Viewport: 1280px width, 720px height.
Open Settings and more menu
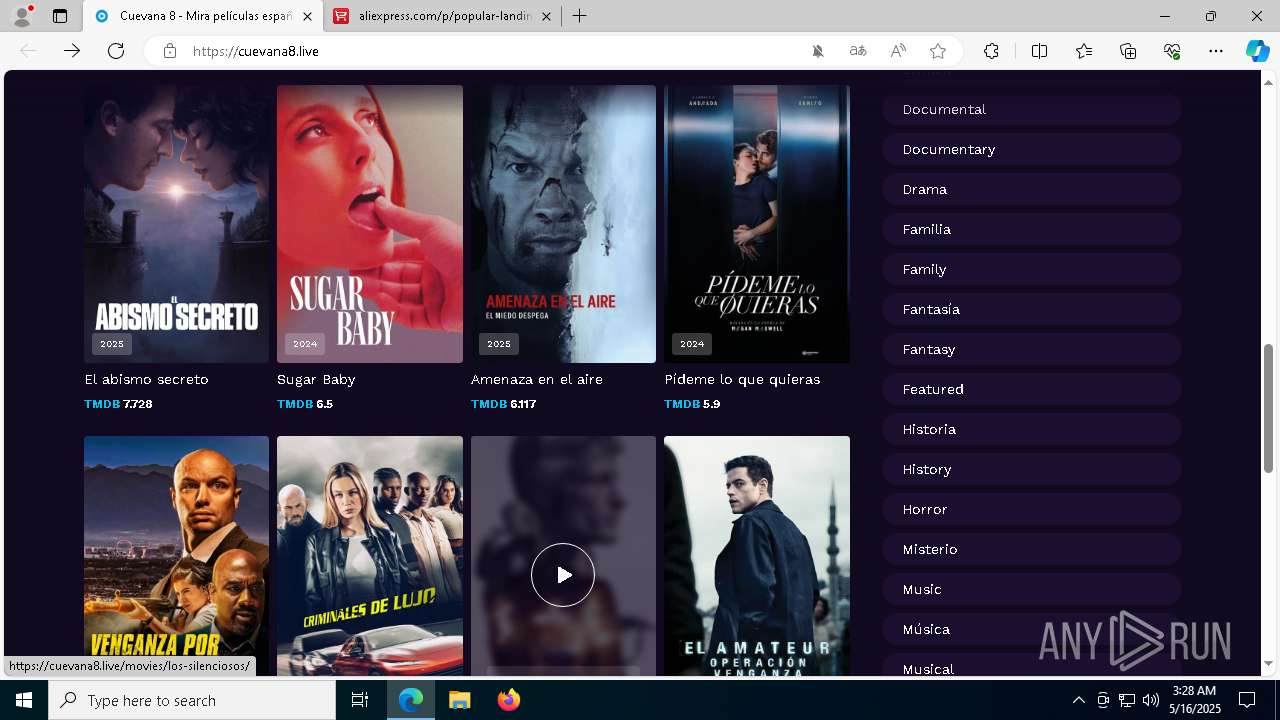tap(1216, 51)
